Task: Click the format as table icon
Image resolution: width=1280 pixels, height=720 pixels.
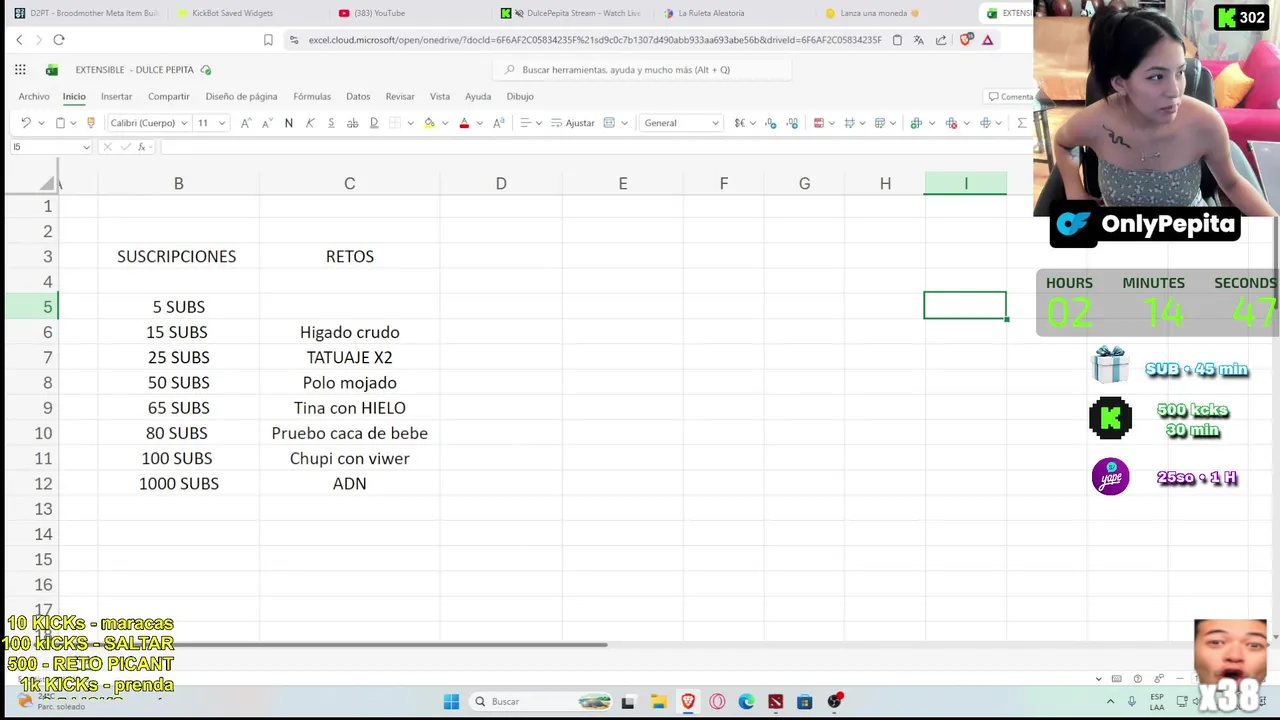Action: point(849,123)
